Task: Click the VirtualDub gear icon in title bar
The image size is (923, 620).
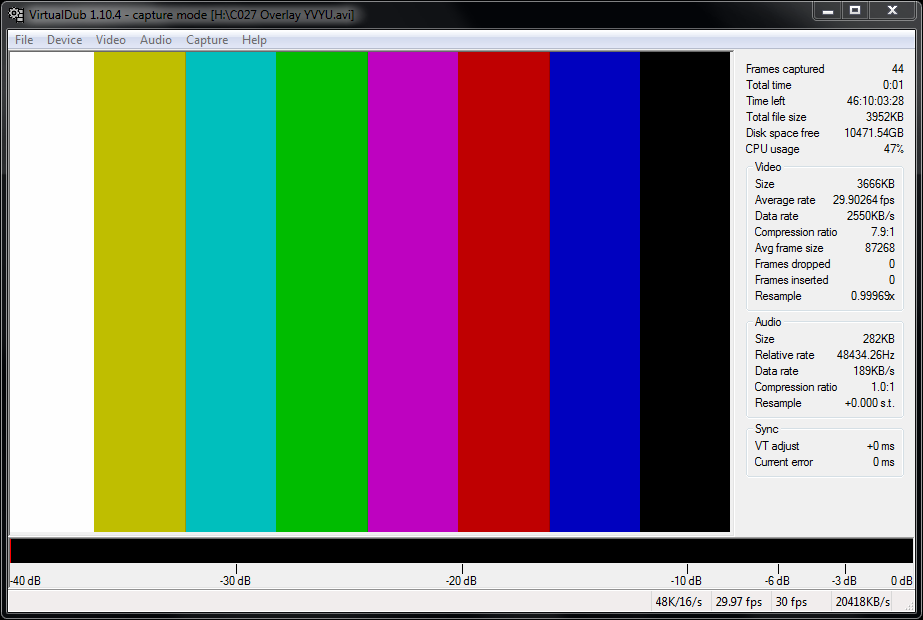Action: tap(16, 14)
